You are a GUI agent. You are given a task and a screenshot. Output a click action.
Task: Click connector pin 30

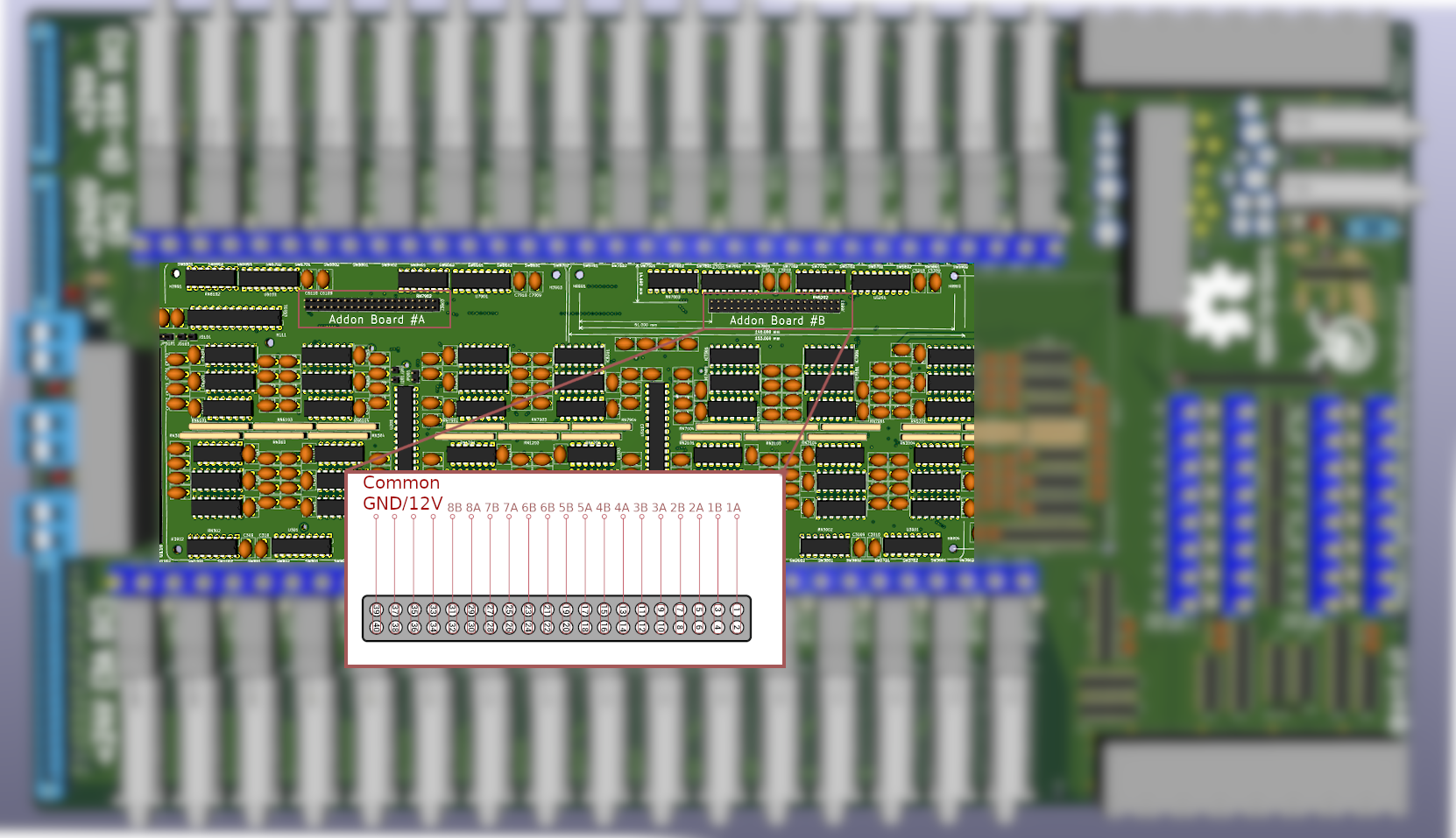click(471, 627)
